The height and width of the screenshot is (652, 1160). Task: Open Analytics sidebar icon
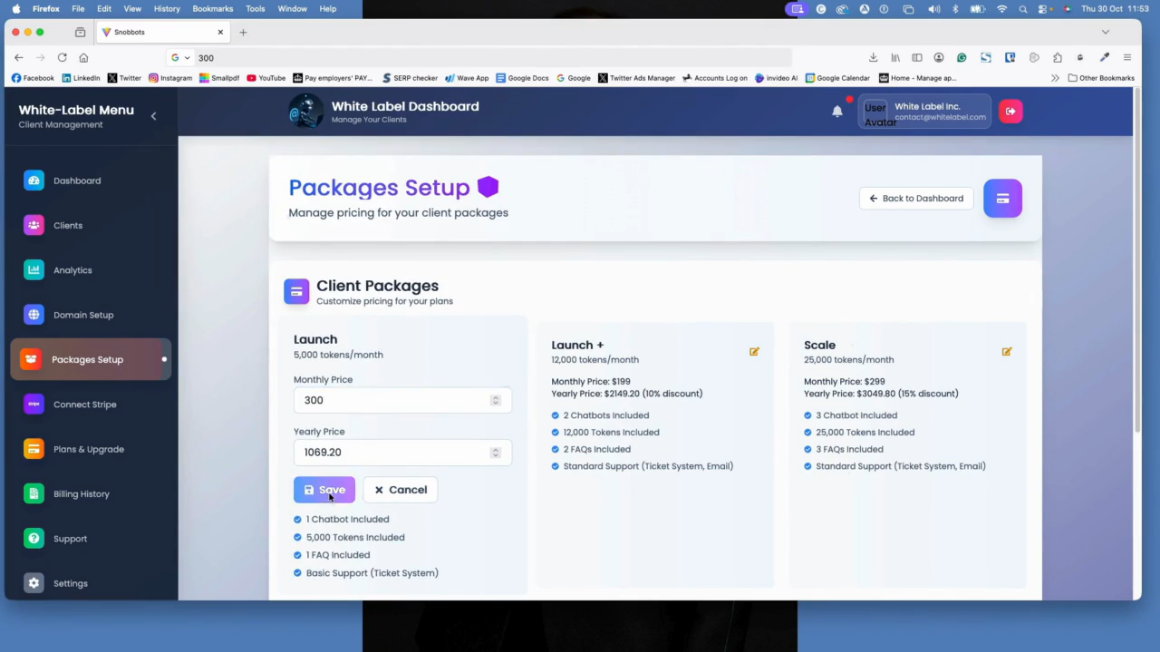pyautogui.click(x=33, y=270)
